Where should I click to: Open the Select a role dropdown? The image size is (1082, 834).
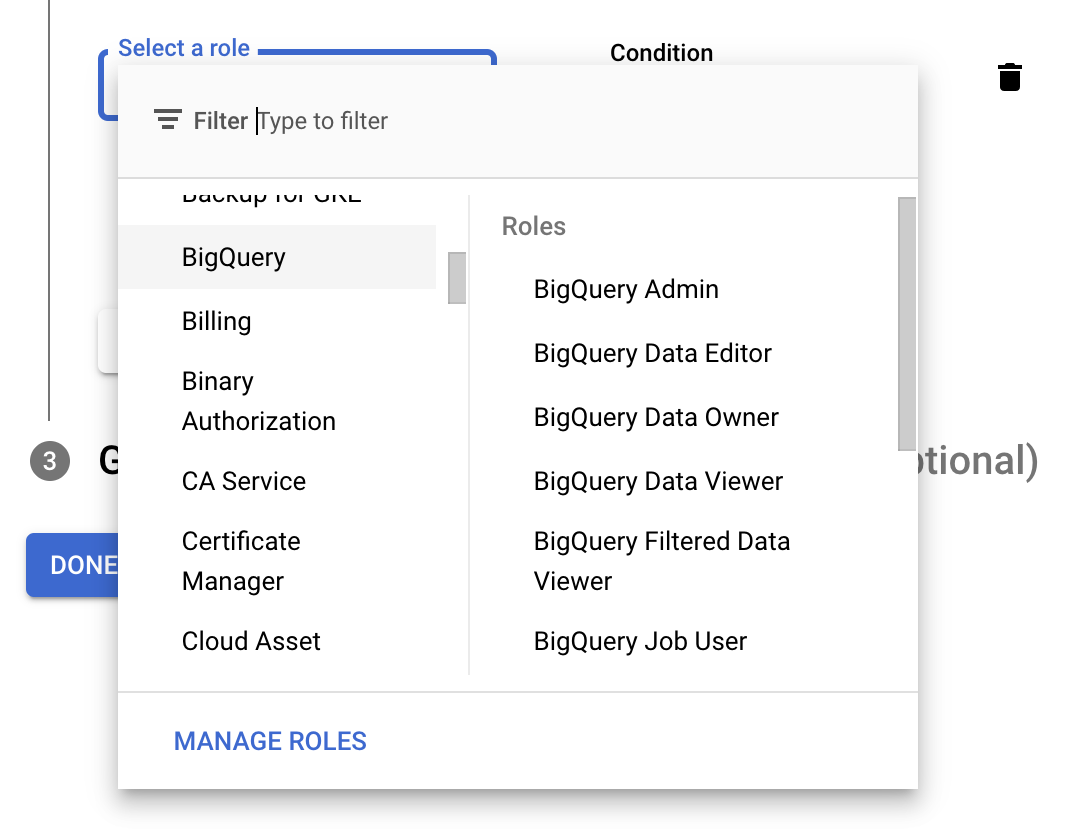point(184,48)
